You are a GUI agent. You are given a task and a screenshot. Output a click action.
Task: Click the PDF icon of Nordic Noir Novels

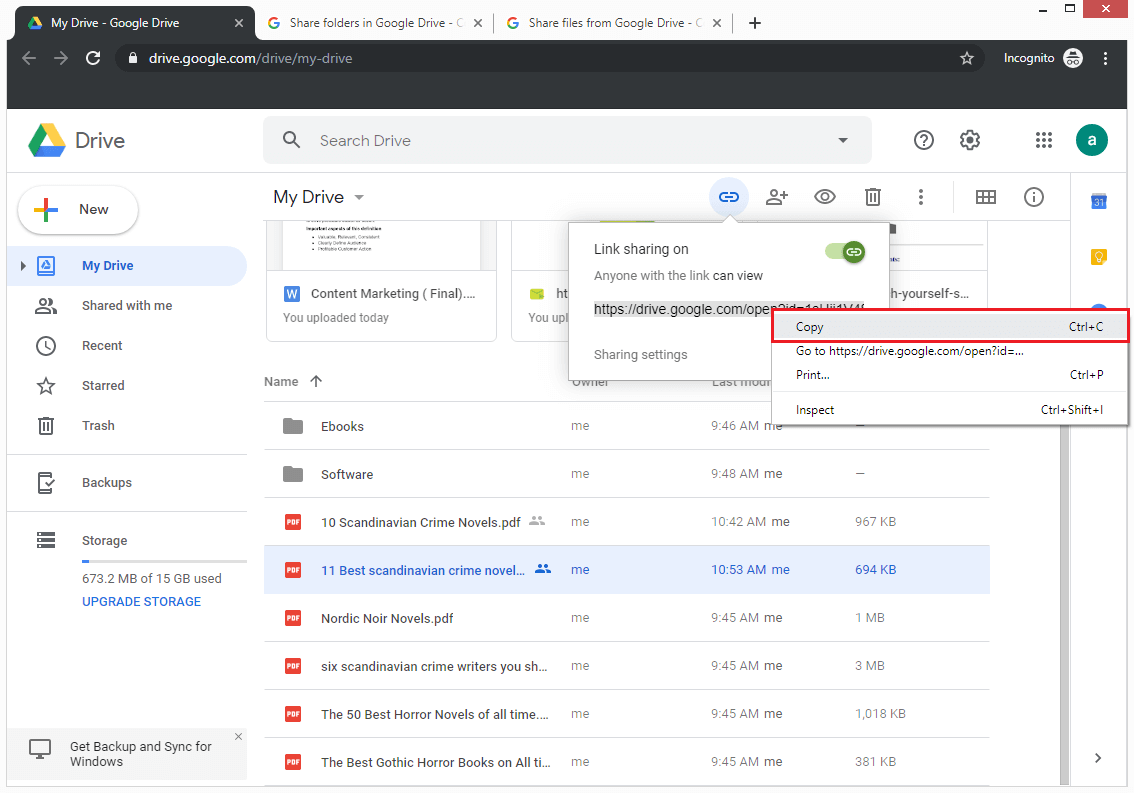(293, 618)
